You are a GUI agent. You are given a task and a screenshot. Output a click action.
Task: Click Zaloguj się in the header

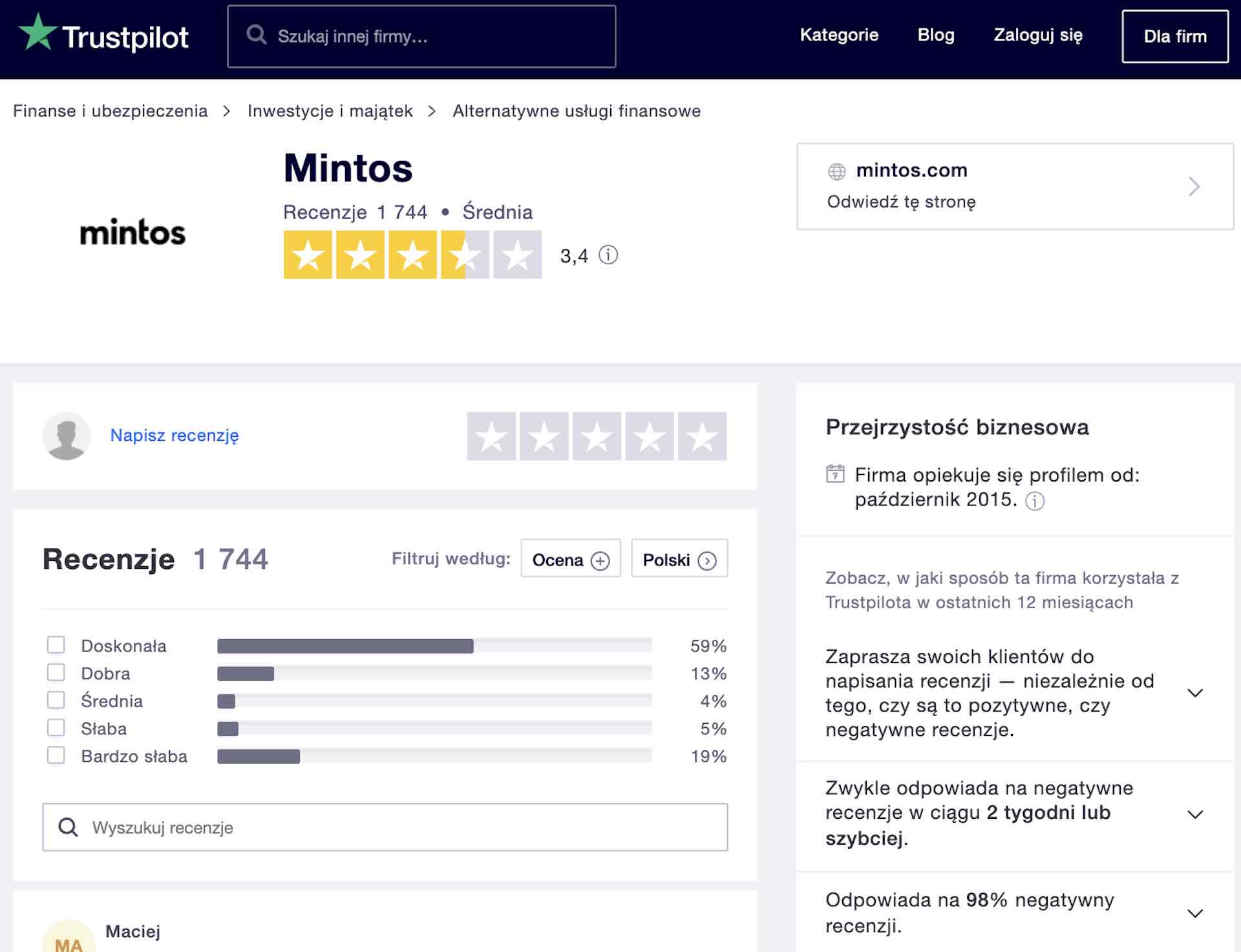click(x=1038, y=36)
